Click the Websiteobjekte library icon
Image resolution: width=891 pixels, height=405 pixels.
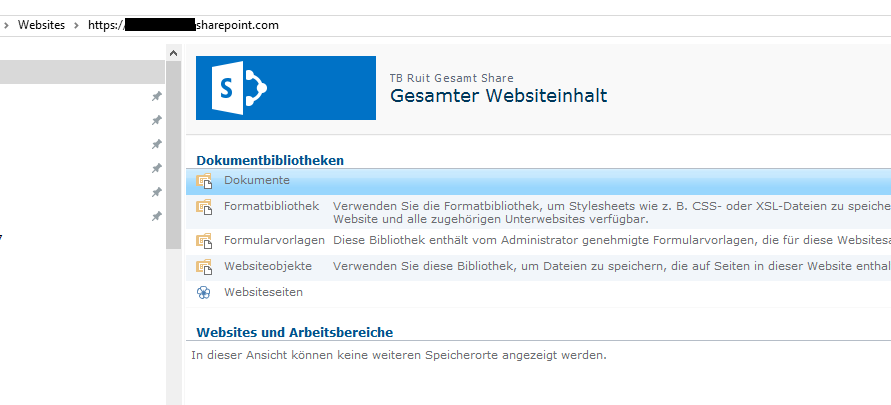pos(204,267)
